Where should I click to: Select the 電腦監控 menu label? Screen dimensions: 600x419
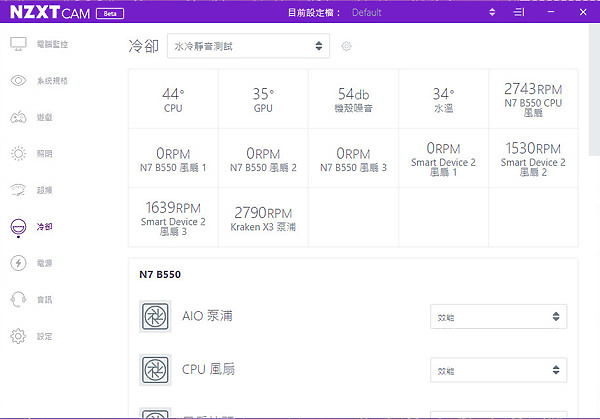pos(52,44)
